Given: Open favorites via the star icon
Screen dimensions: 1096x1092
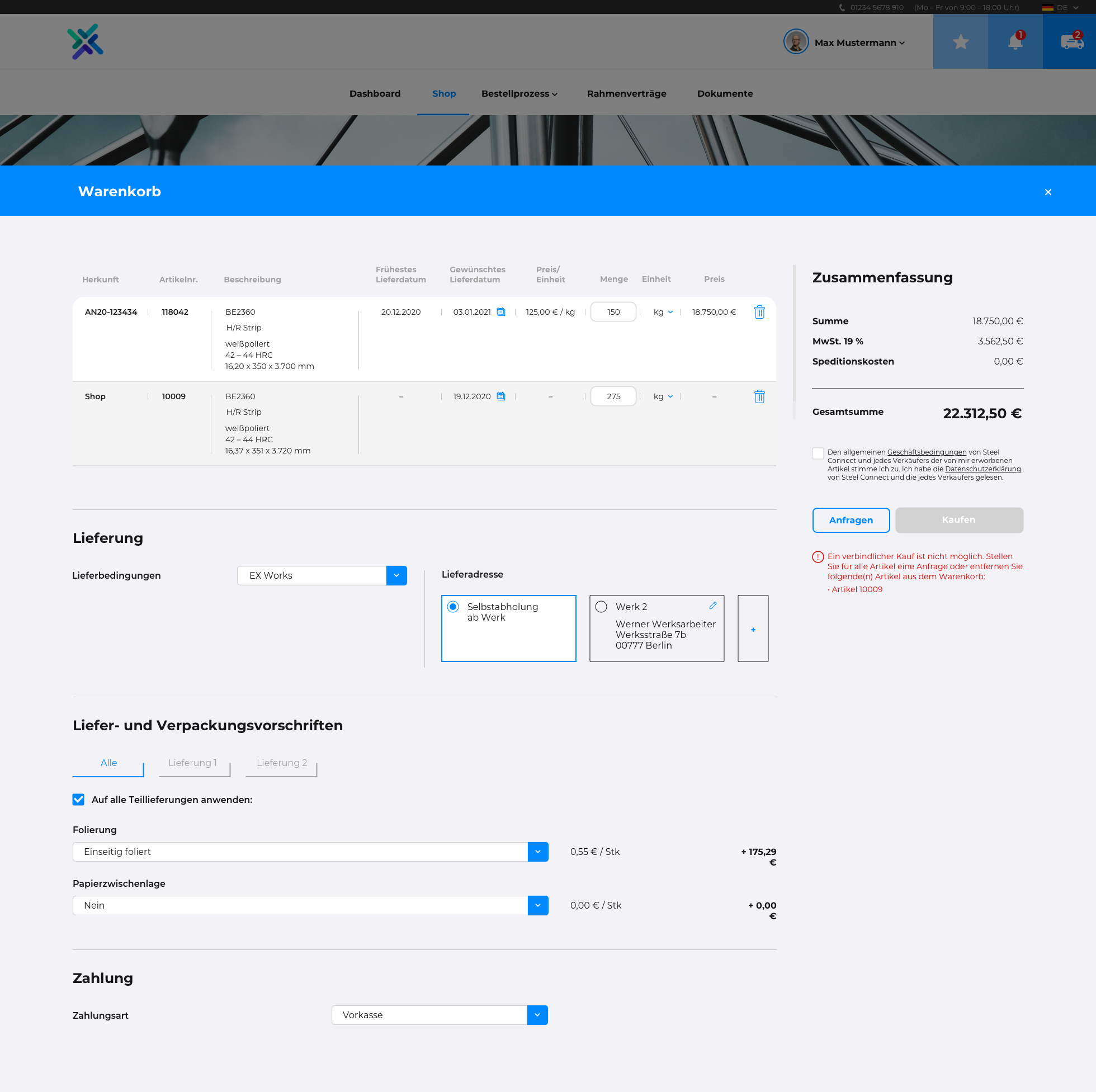Looking at the screenshot, I should (x=960, y=41).
